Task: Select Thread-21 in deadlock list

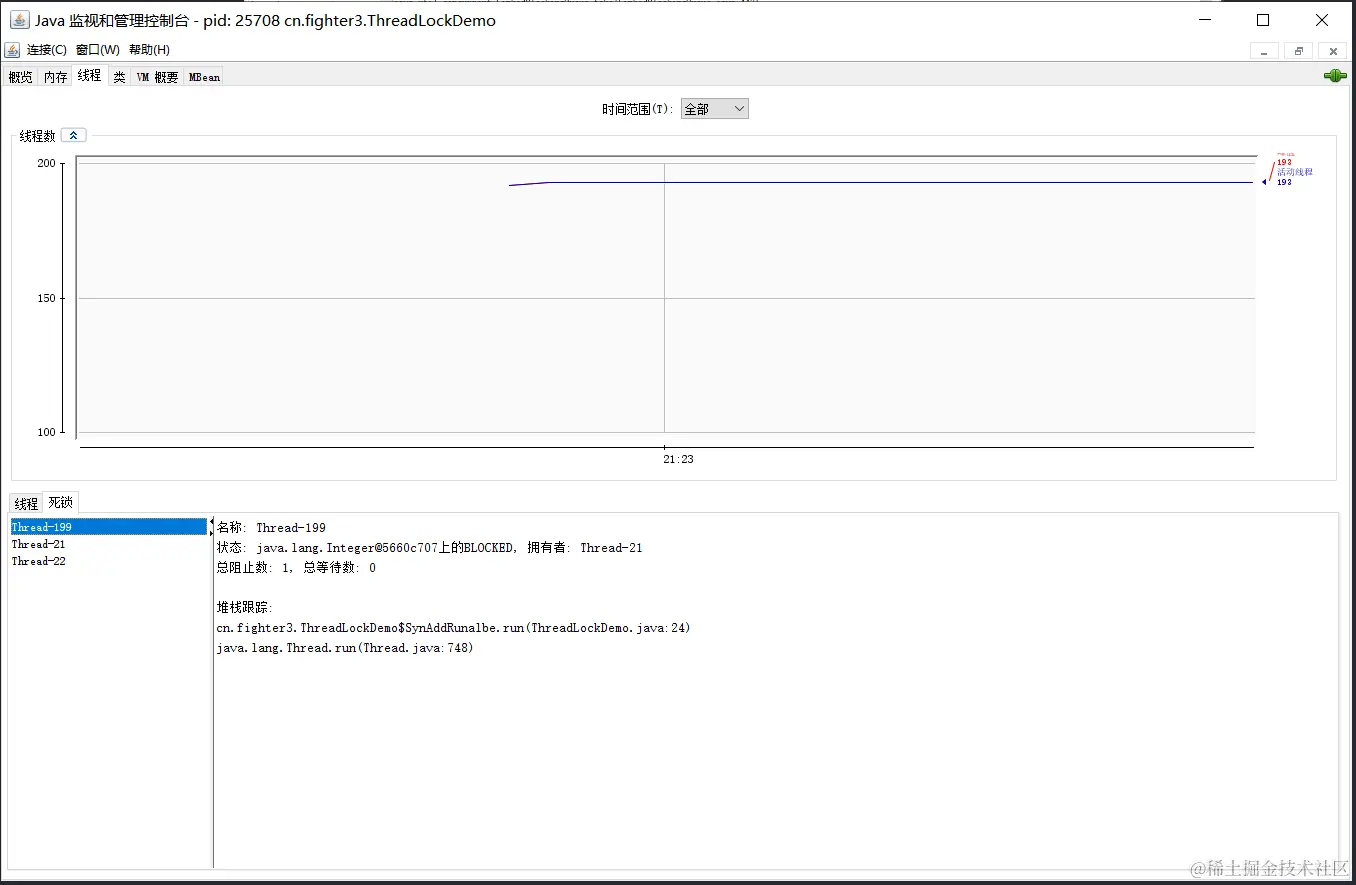Action: tap(108, 544)
